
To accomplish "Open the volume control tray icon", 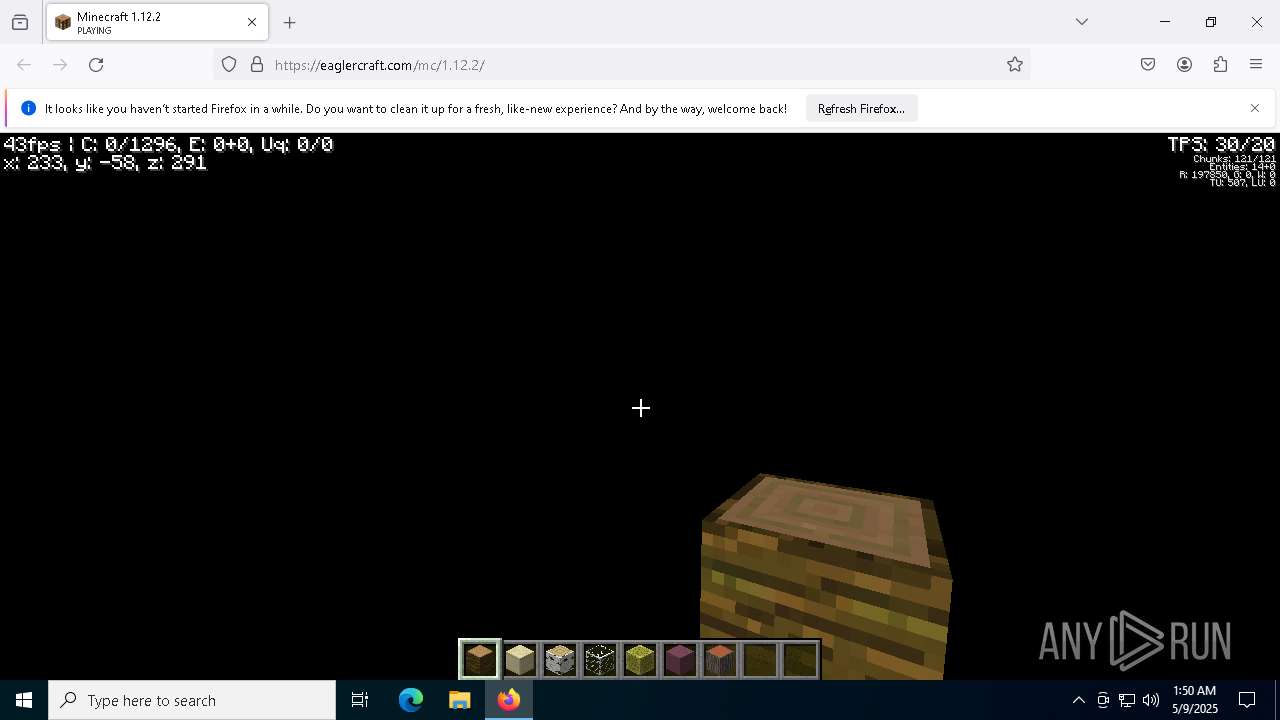I will (x=1151, y=700).
